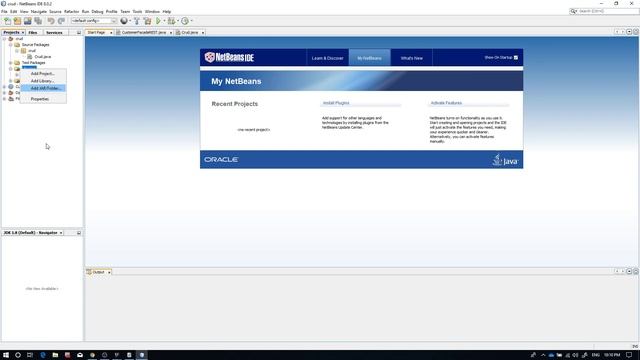Click the Install Plugins link
Image resolution: width=640 pixels, height=360 pixels.
336,103
